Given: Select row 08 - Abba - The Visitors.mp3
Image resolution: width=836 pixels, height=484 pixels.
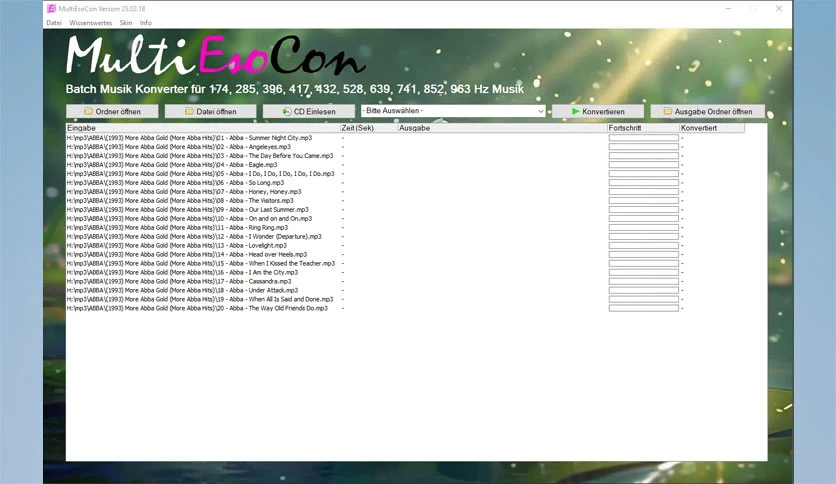Looking at the screenshot, I should (180, 200).
